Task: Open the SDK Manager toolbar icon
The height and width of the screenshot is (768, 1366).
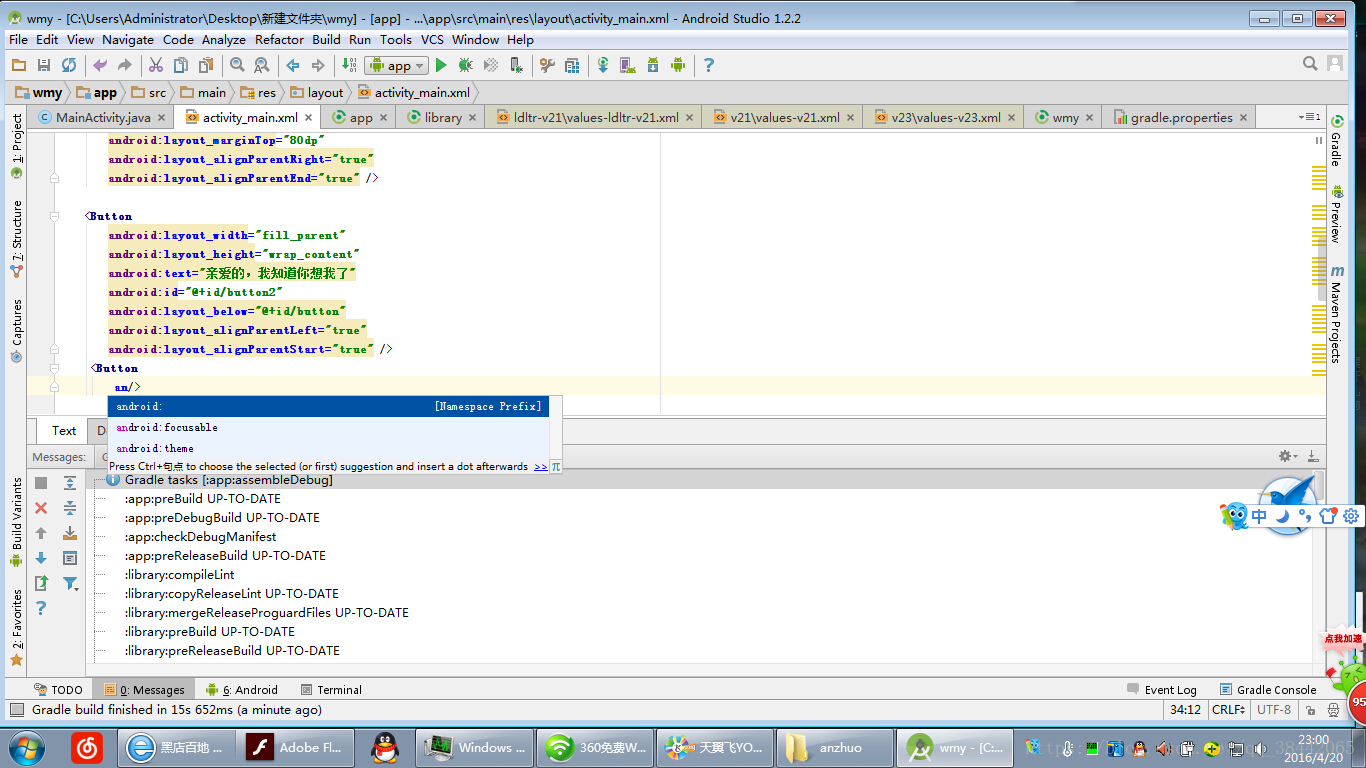Action: point(653,65)
